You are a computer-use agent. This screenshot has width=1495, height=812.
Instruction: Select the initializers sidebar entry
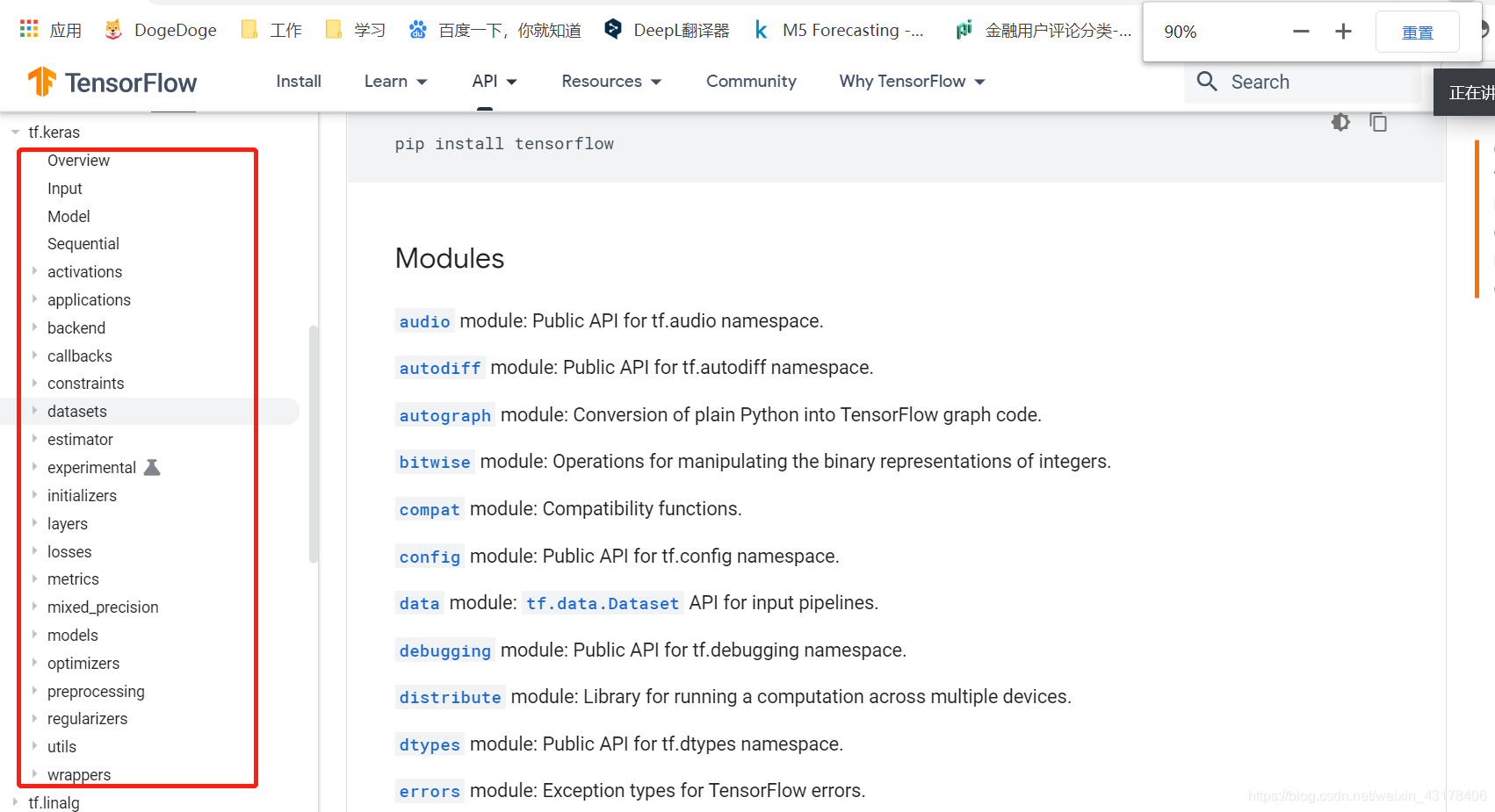(82, 496)
